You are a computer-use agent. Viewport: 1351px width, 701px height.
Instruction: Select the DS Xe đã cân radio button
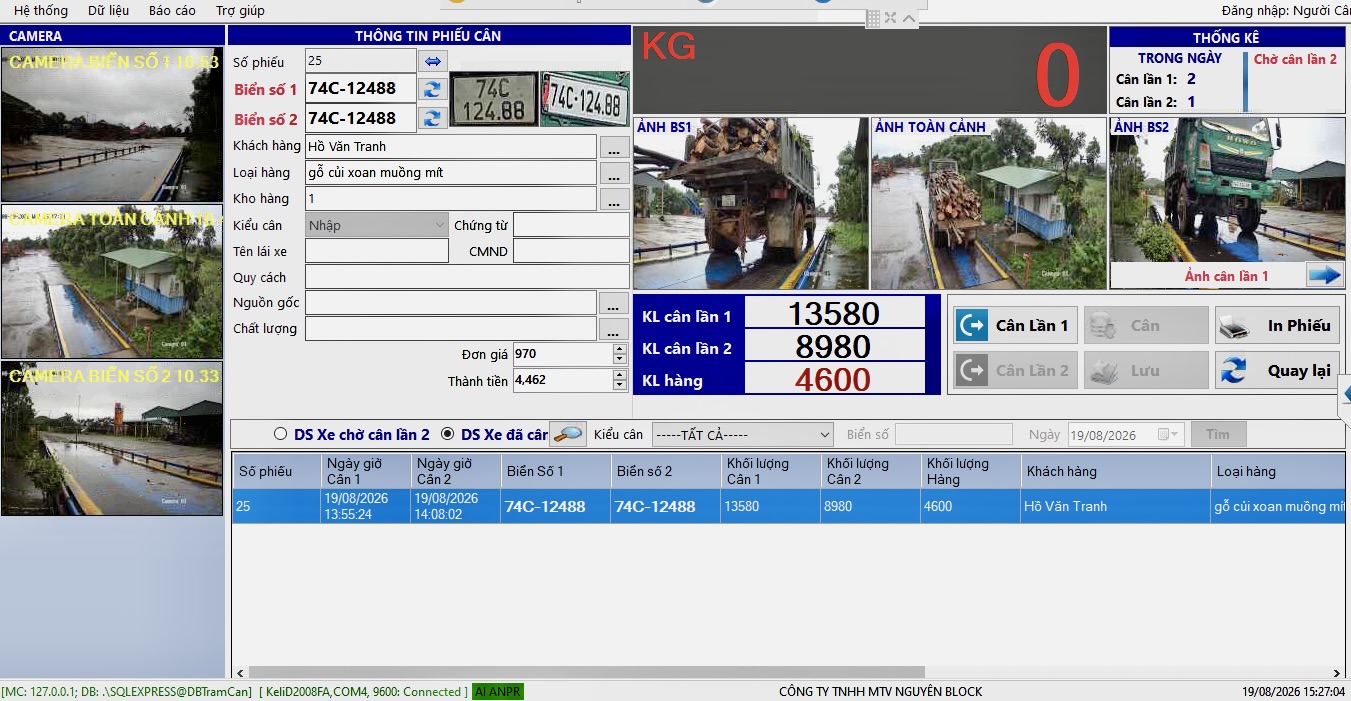pos(448,434)
